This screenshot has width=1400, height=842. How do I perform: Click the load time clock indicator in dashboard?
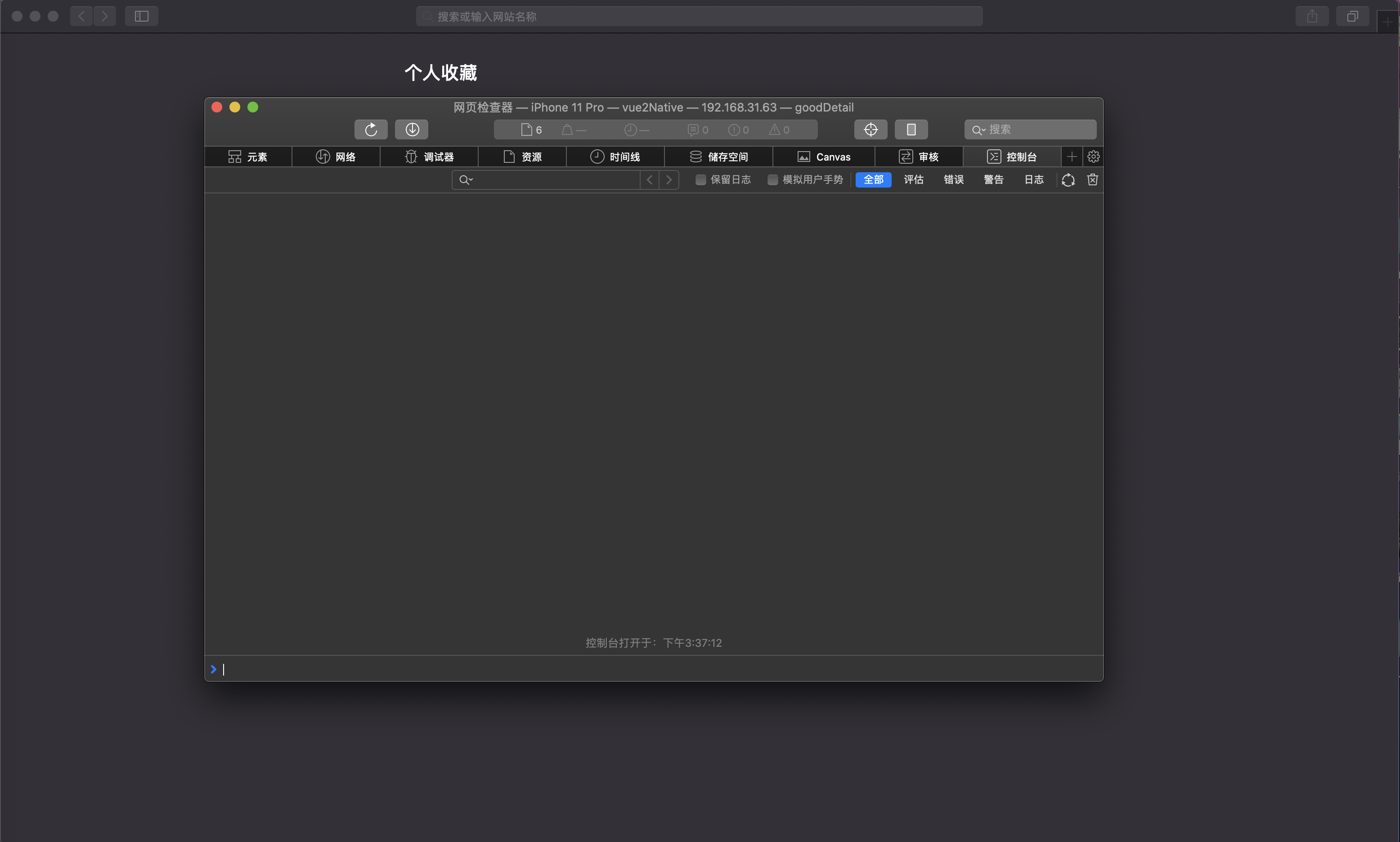coord(636,130)
